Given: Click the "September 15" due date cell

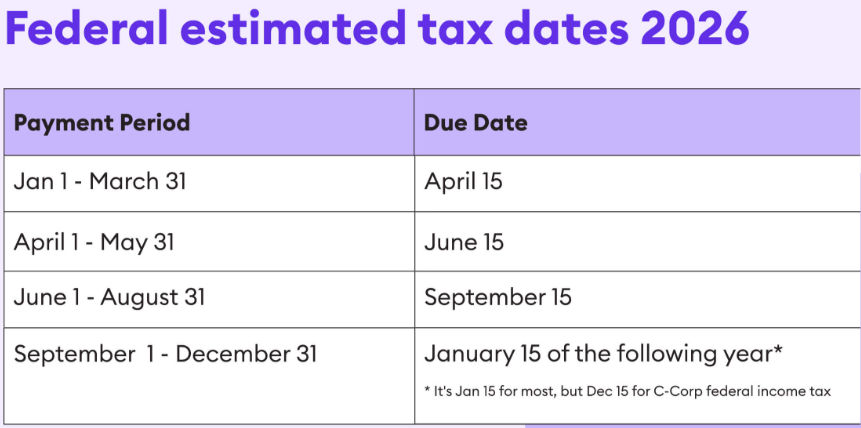Looking at the screenshot, I should tap(497, 297).
